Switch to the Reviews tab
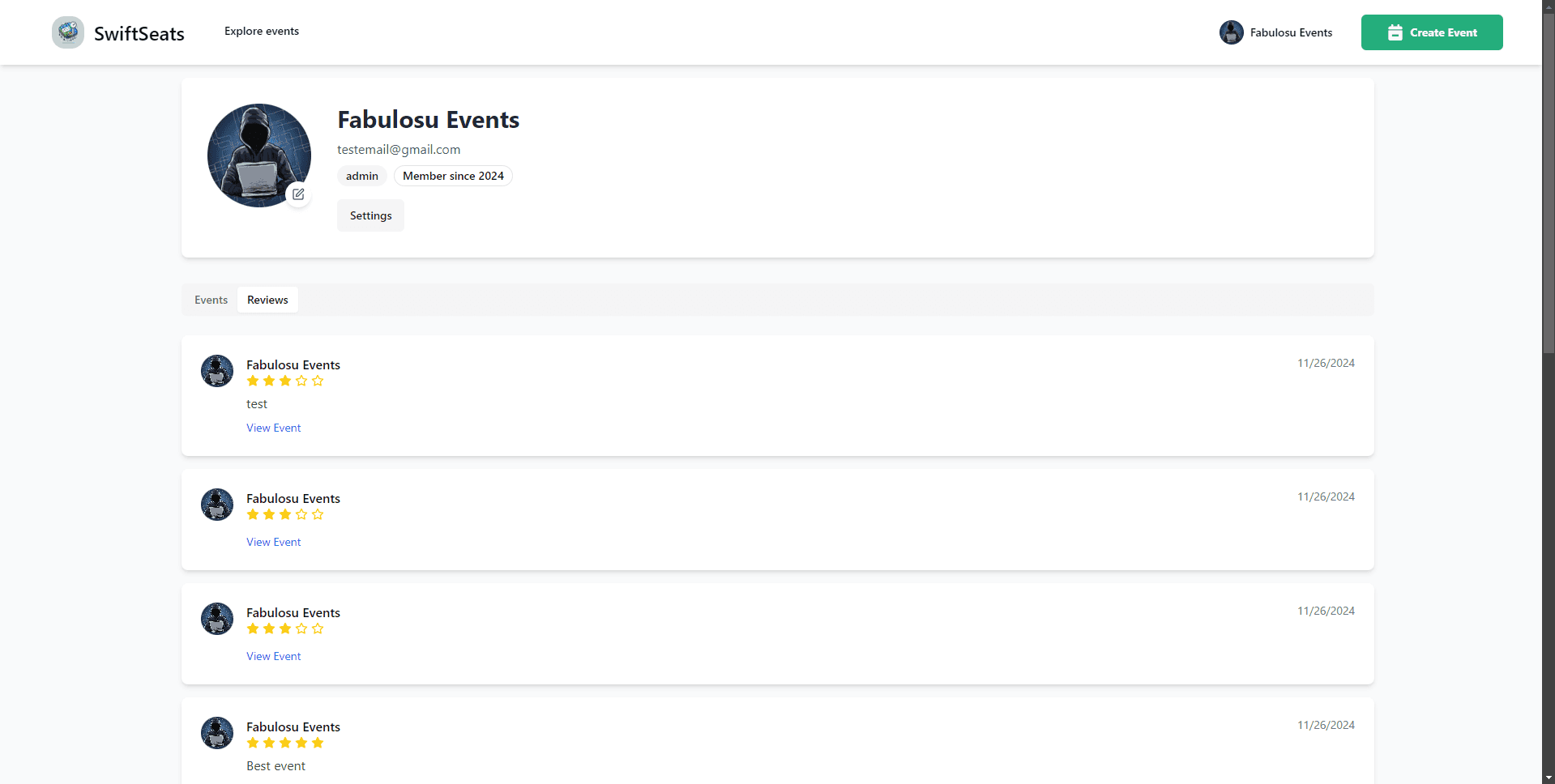1555x784 pixels. coord(267,299)
